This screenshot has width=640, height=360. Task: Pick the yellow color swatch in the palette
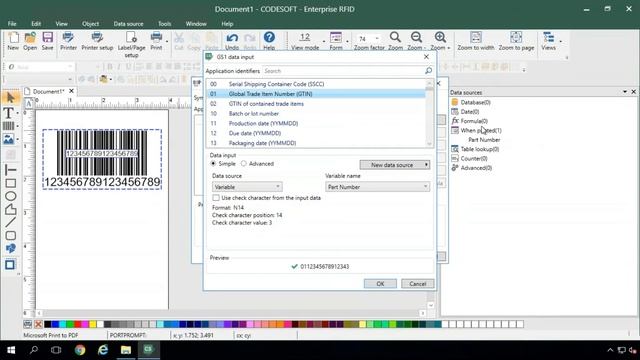tap(93, 324)
